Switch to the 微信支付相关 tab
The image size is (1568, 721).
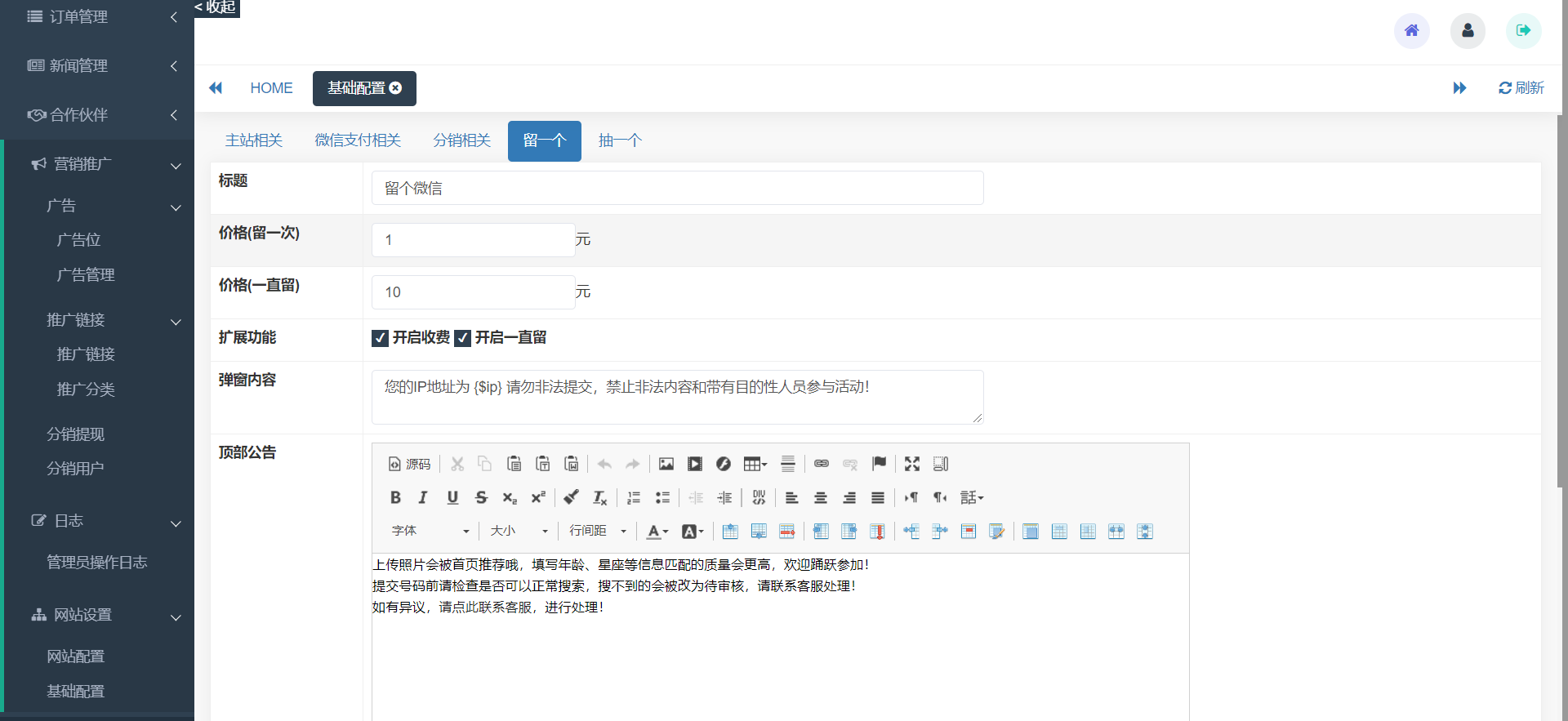(358, 140)
